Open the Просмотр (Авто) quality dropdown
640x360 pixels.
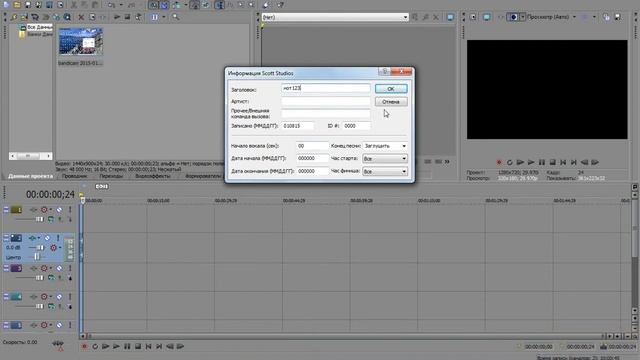574,17
